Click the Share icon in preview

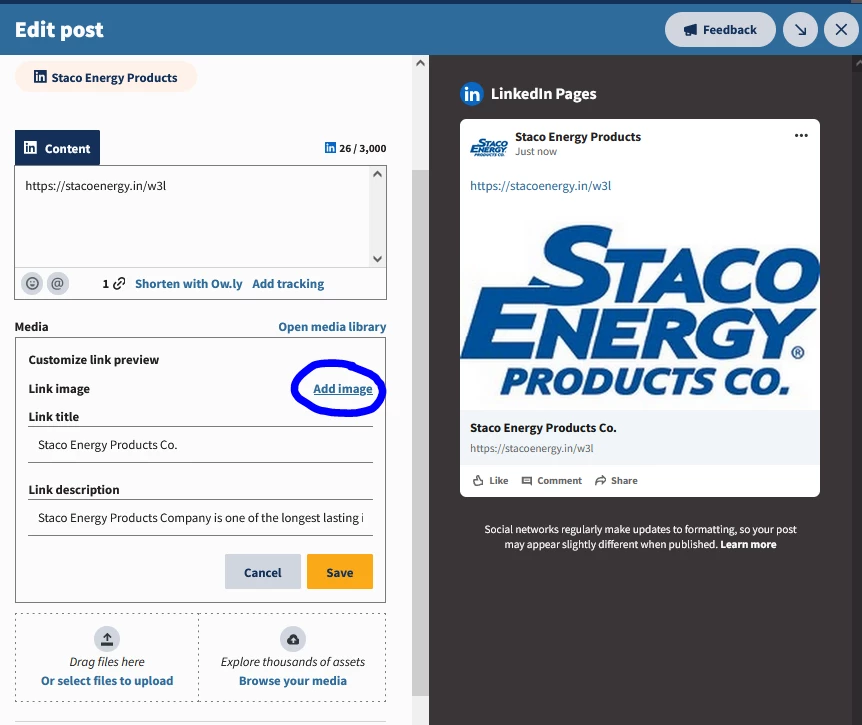[600, 480]
